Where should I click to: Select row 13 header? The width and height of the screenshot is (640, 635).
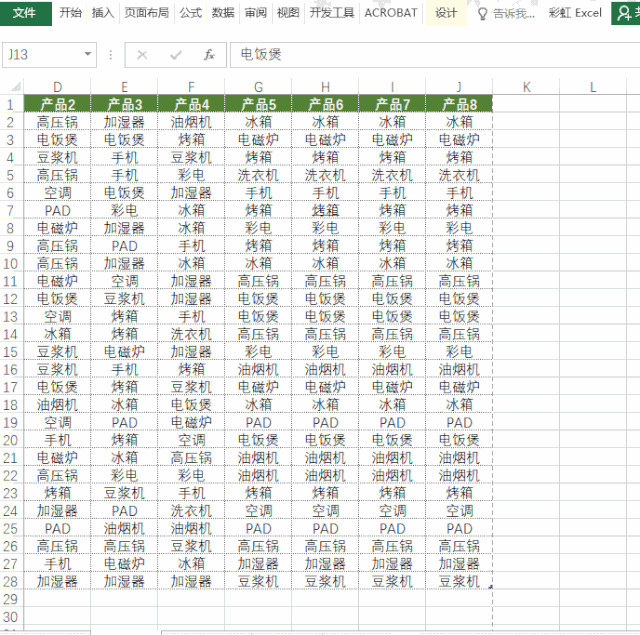(11, 317)
